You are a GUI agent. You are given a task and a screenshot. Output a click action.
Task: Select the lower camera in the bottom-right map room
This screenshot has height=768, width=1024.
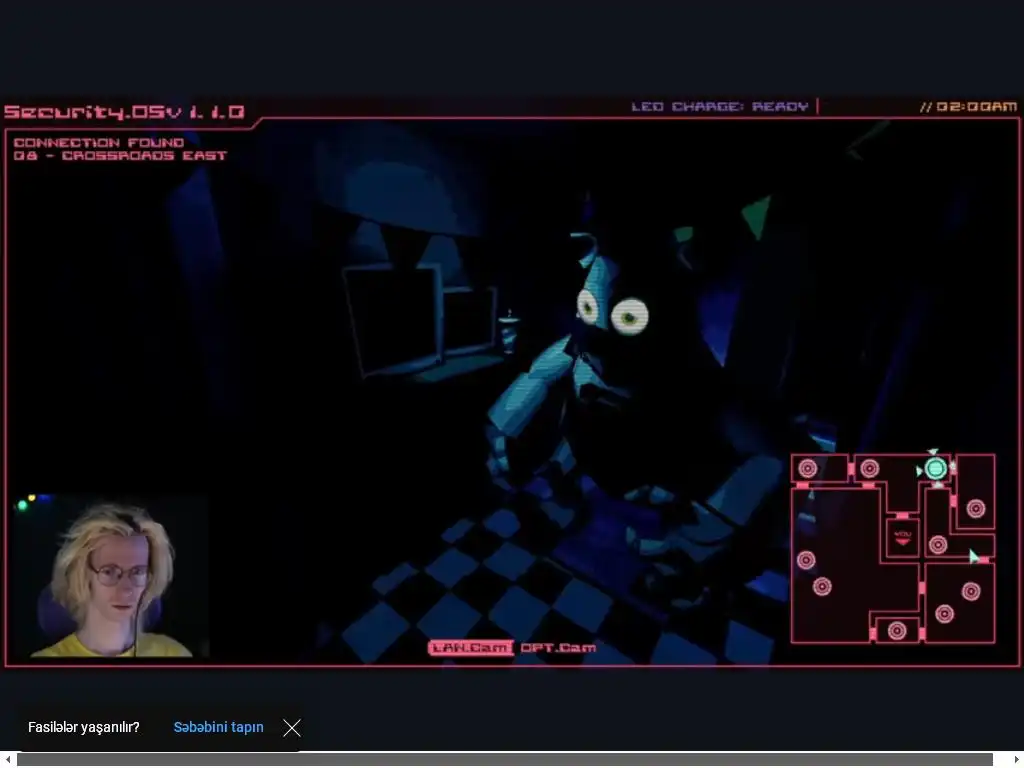click(x=944, y=614)
